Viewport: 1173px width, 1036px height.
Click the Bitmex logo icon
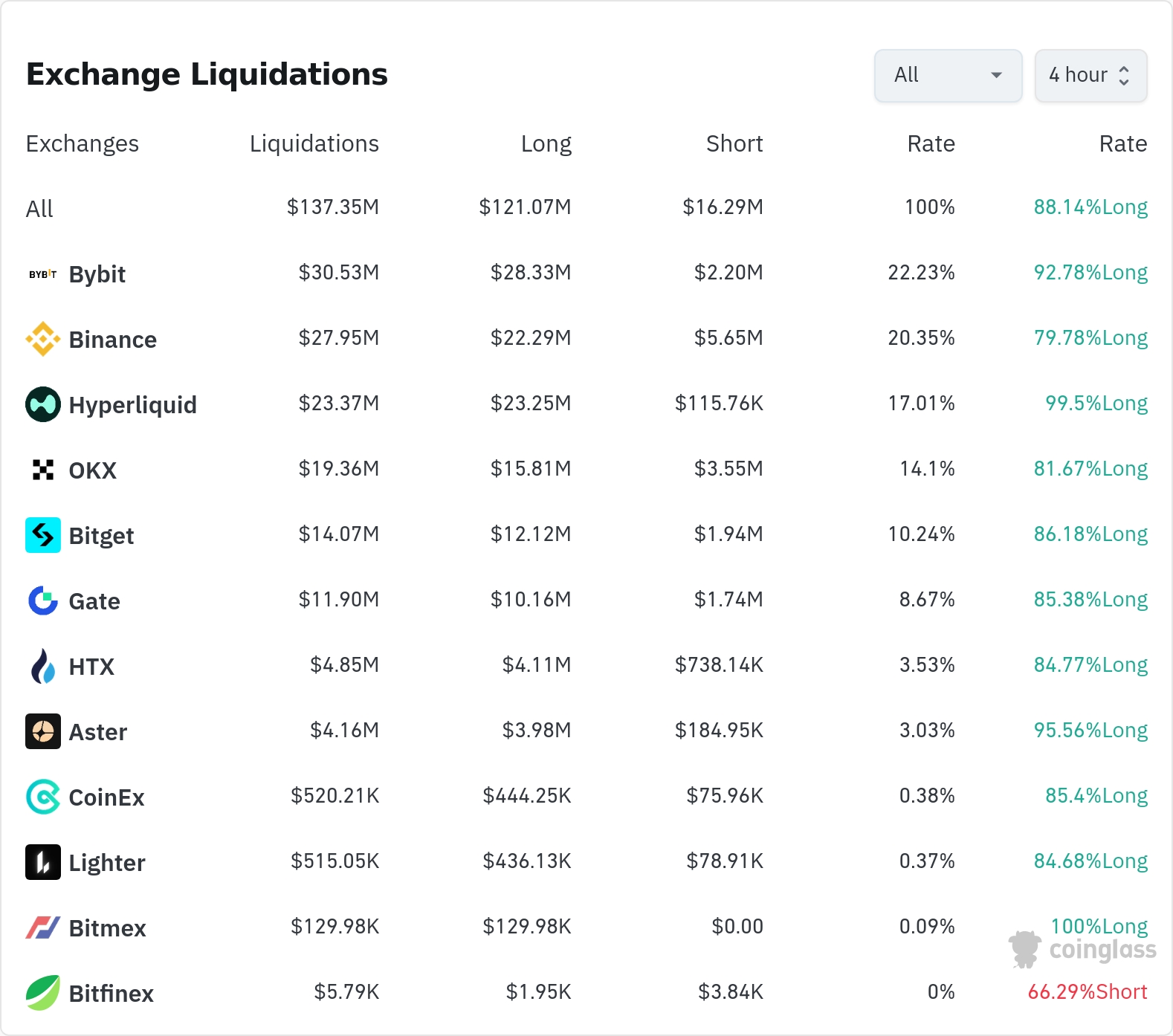click(43, 927)
